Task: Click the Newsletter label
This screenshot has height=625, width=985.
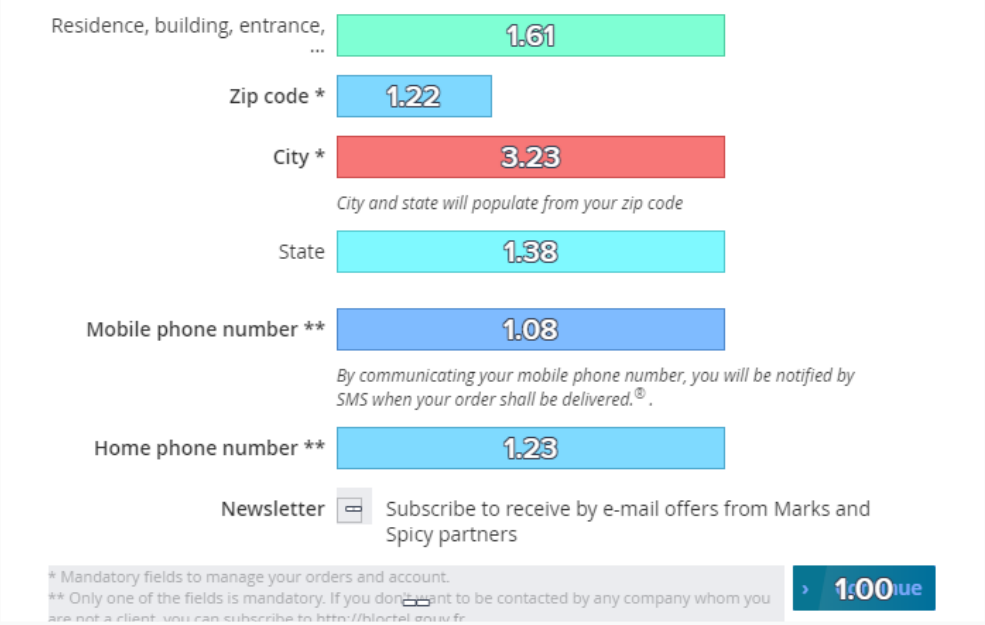Action: 273,509
